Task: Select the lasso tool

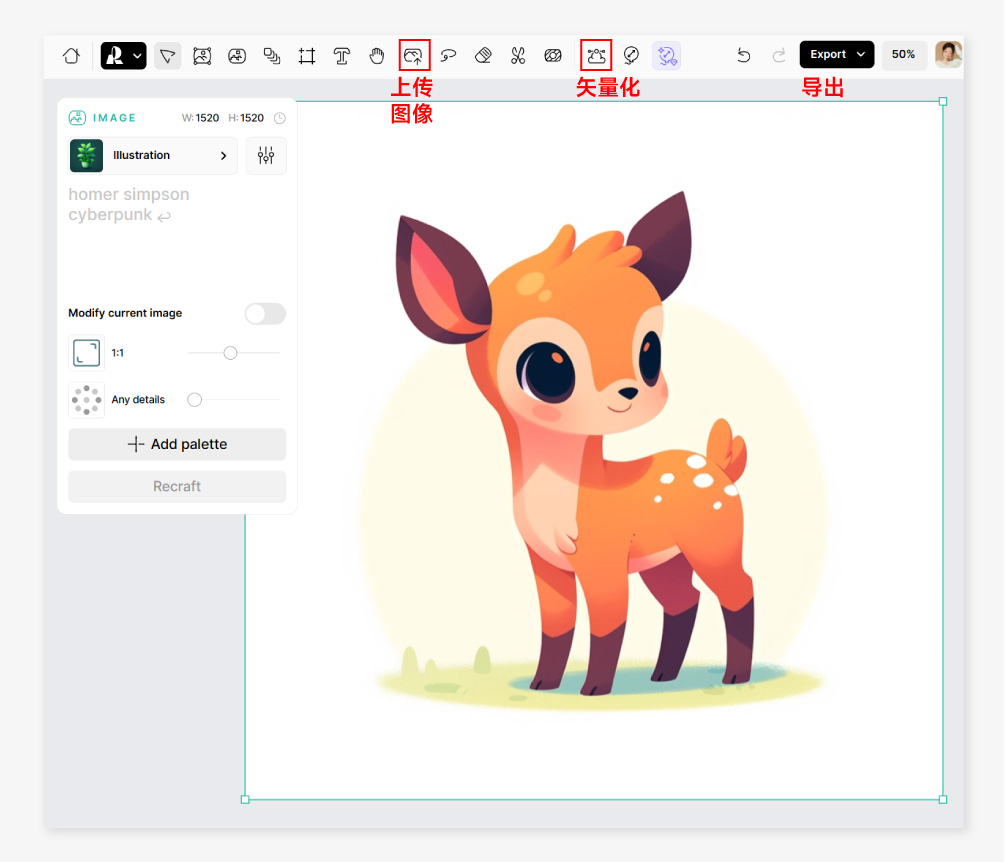Action: [x=448, y=56]
